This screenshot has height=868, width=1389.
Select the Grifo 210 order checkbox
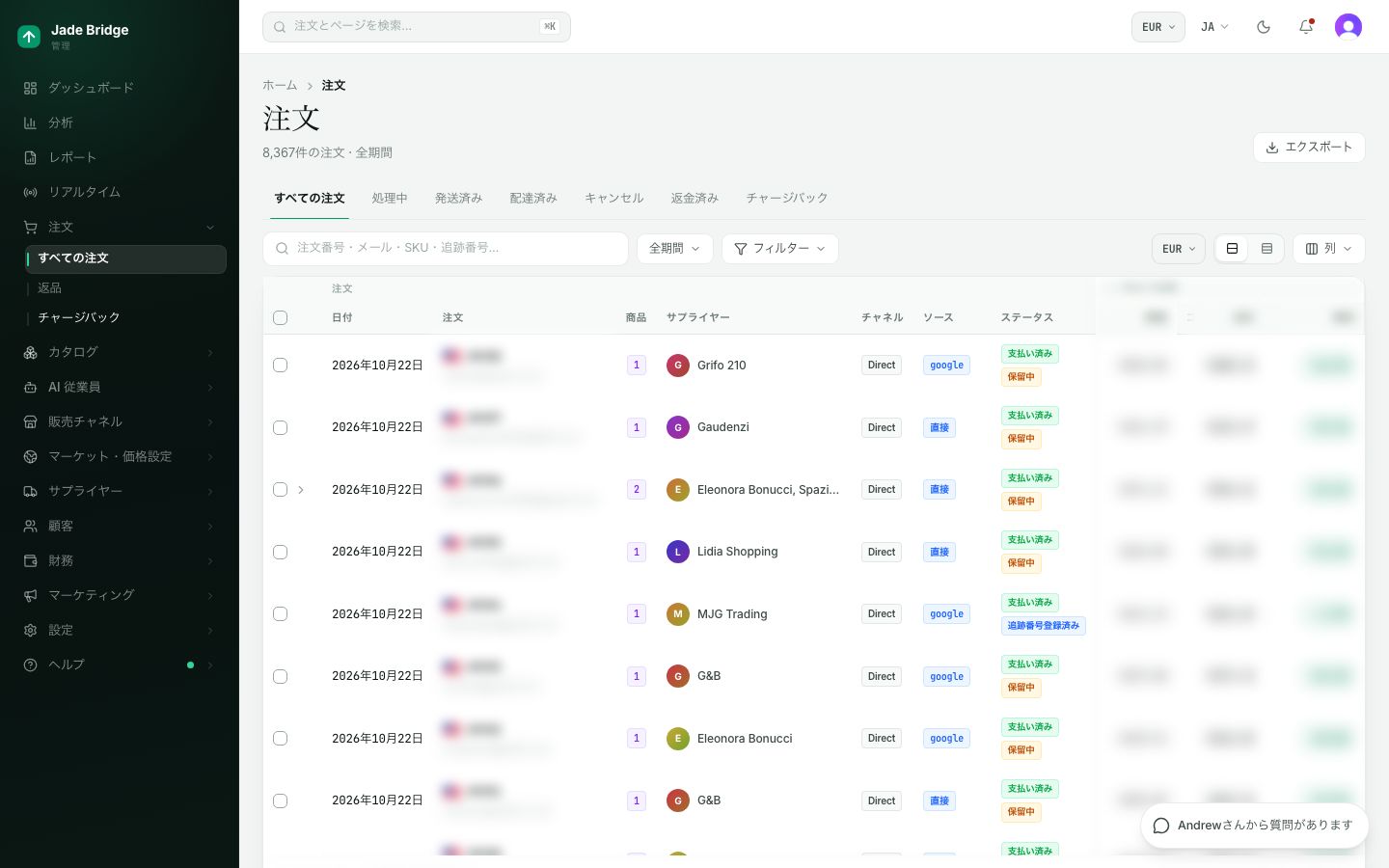tap(281, 366)
